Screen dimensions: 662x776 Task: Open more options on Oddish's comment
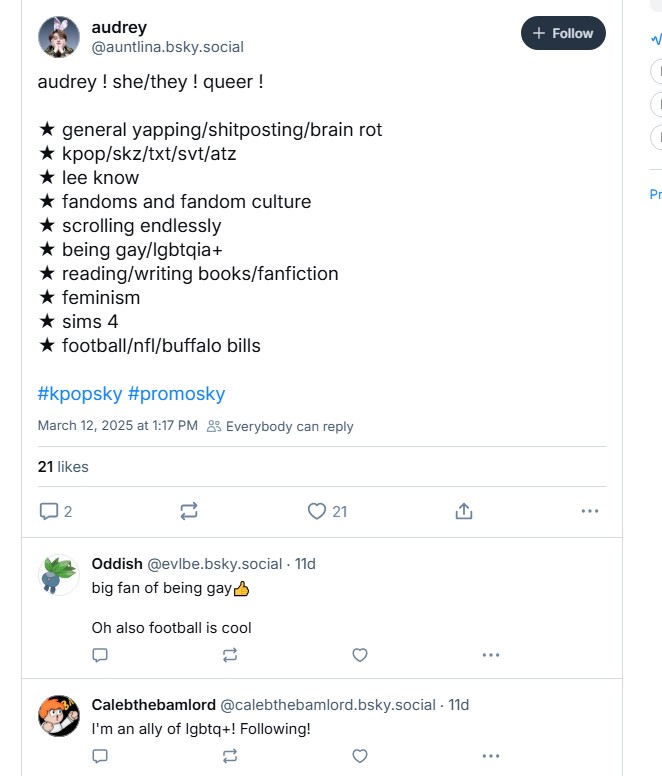point(490,655)
